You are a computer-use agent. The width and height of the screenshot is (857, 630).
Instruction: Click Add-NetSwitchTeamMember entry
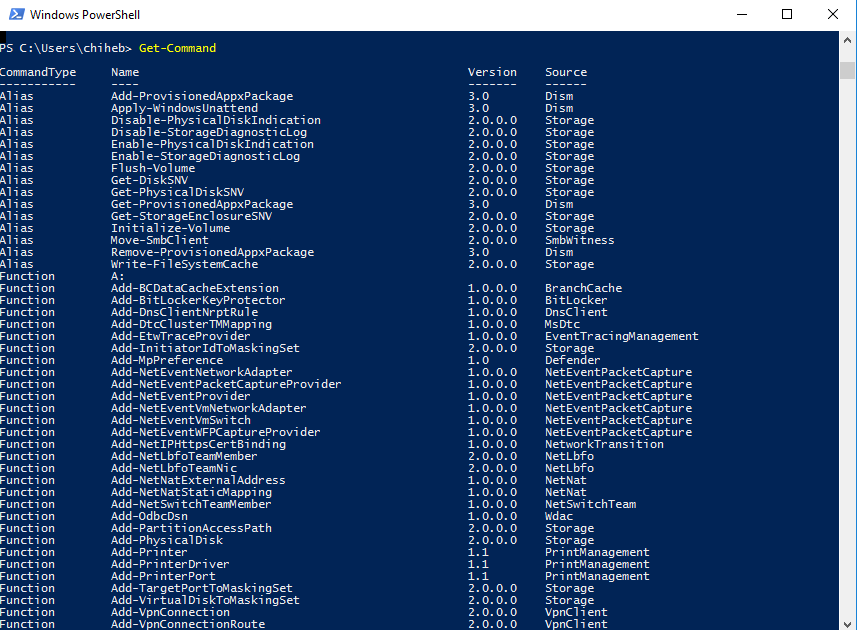coord(191,505)
